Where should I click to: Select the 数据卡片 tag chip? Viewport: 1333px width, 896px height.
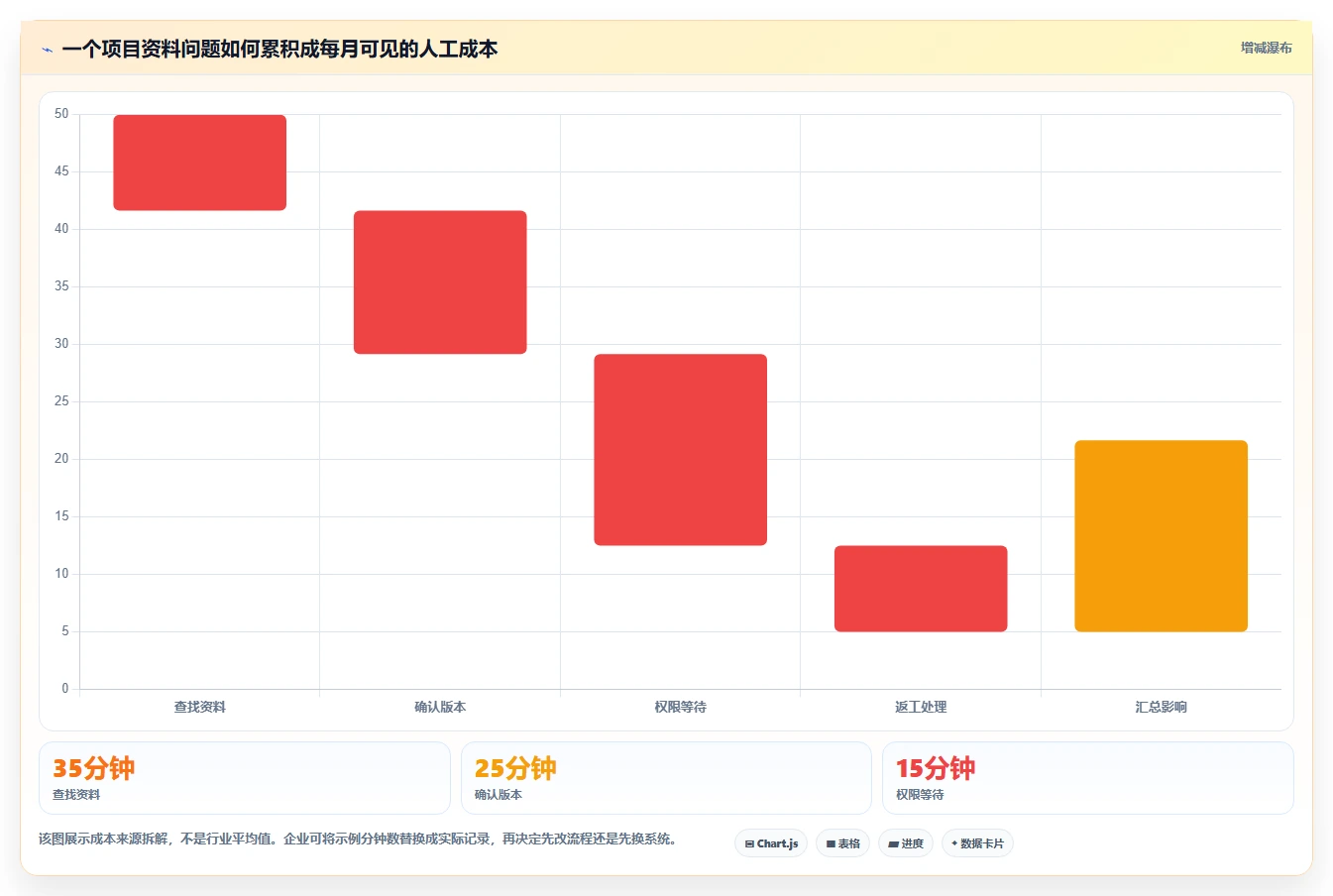pyautogui.click(x=977, y=843)
